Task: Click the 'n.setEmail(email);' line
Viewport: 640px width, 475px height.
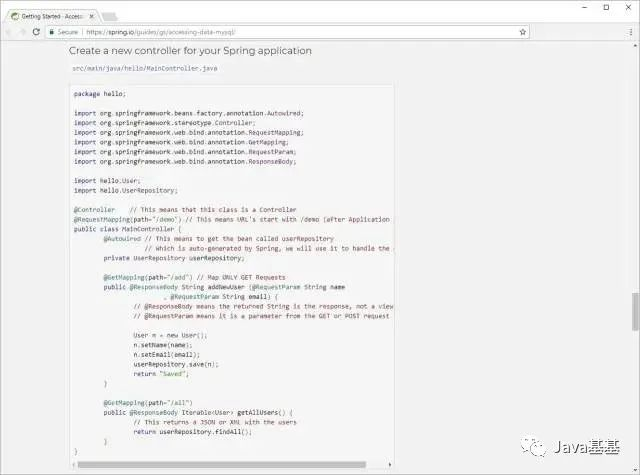Action: coord(167,355)
